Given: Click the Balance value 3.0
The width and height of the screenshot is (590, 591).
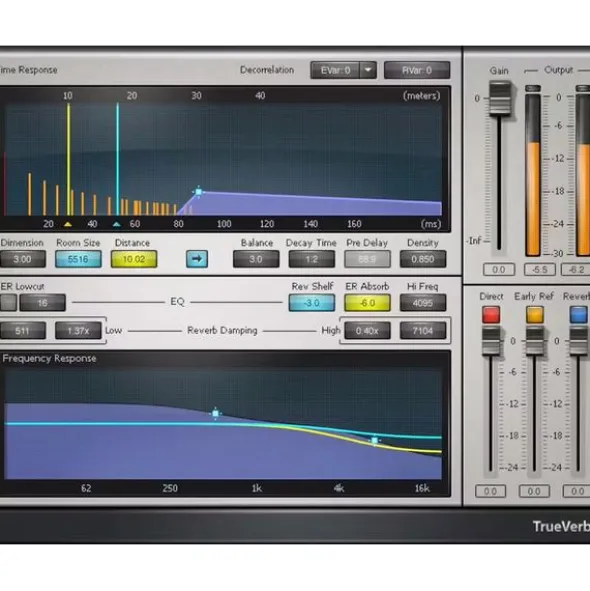Looking at the screenshot, I should click(x=256, y=259).
